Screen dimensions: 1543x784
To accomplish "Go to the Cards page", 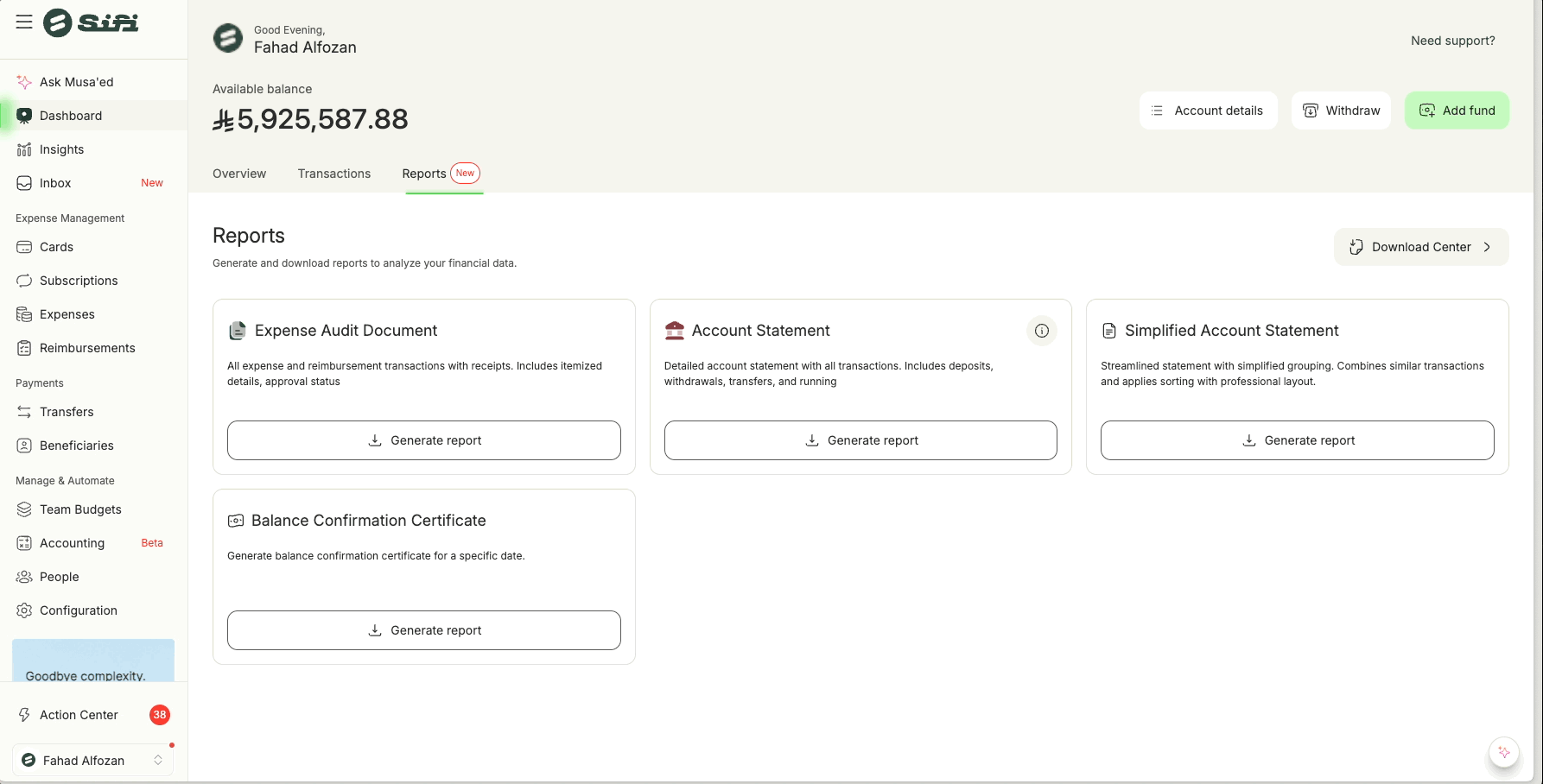I will [56, 247].
